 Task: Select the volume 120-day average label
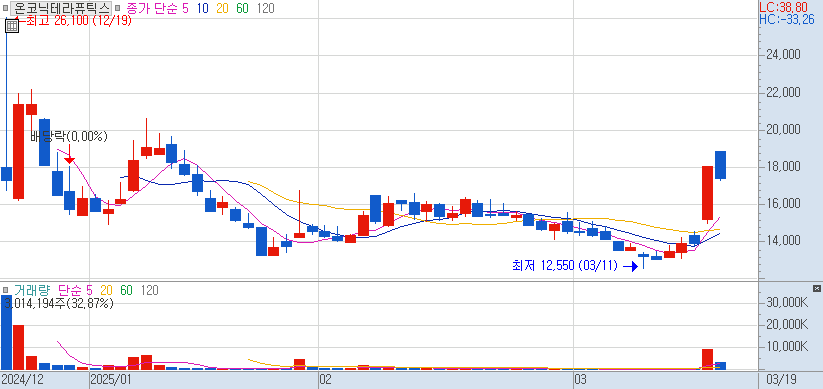[x=149, y=290]
